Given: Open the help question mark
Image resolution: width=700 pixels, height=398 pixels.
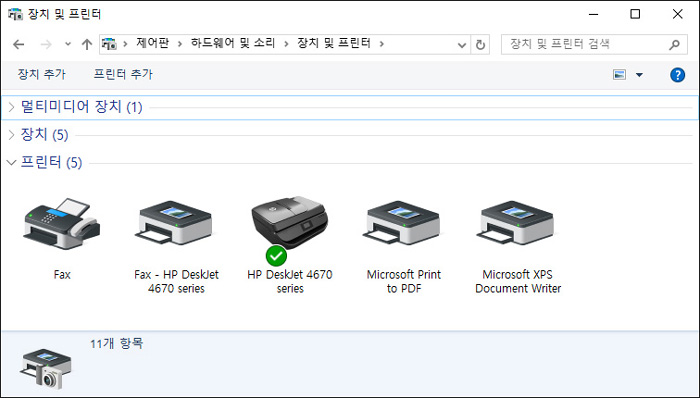Looking at the screenshot, I should pos(677,75).
